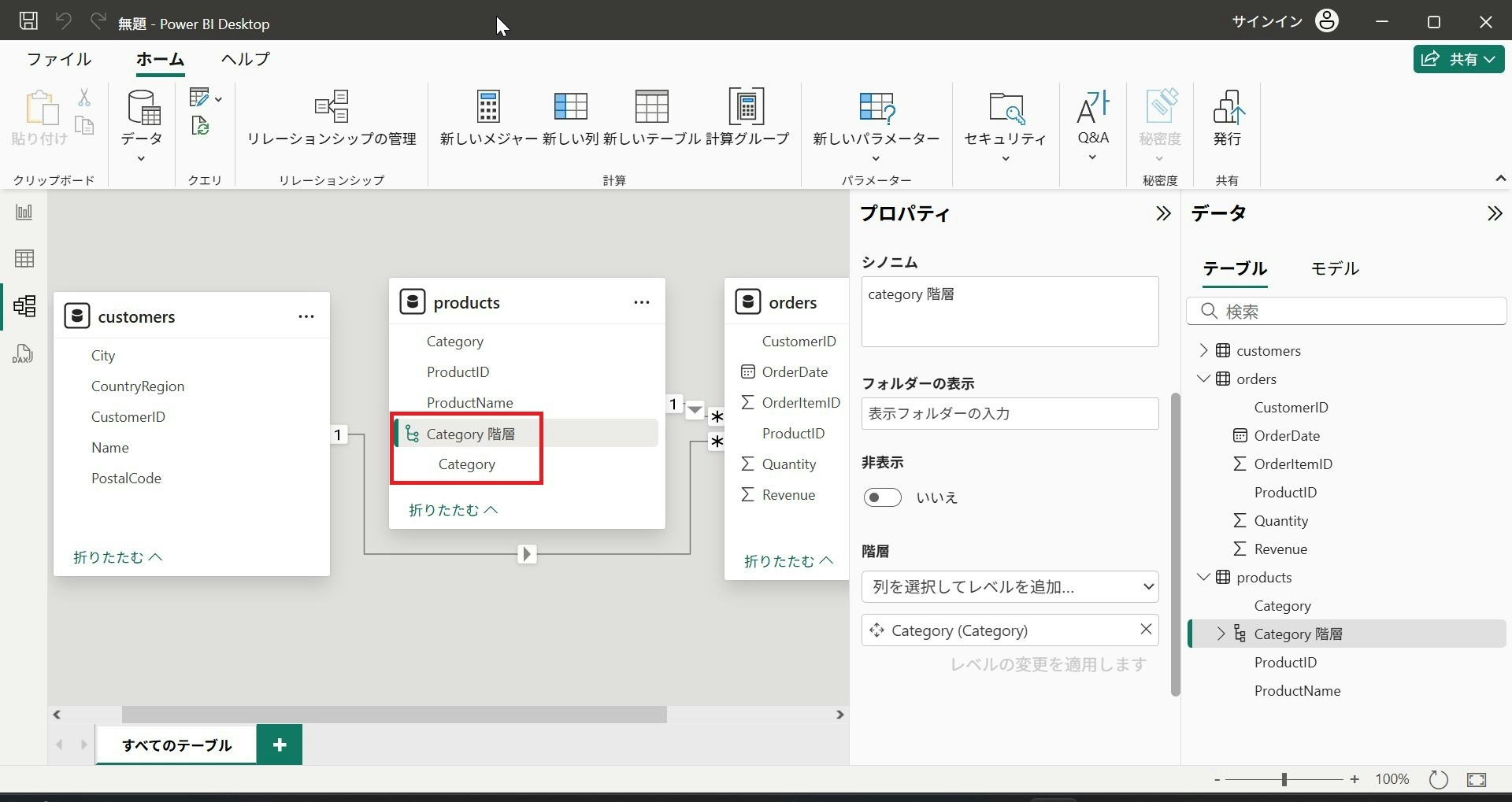1512x802 pixels.
Task: Click the Save icon in title bar
Action: coord(28,21)
